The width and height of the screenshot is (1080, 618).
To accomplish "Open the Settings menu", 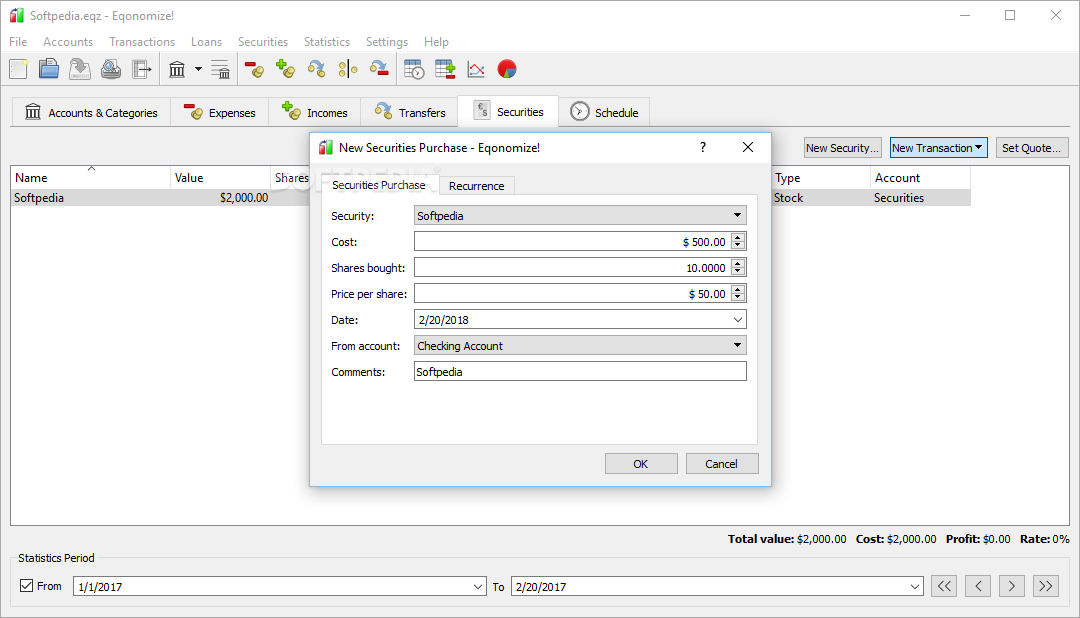I will click(386, 42).
